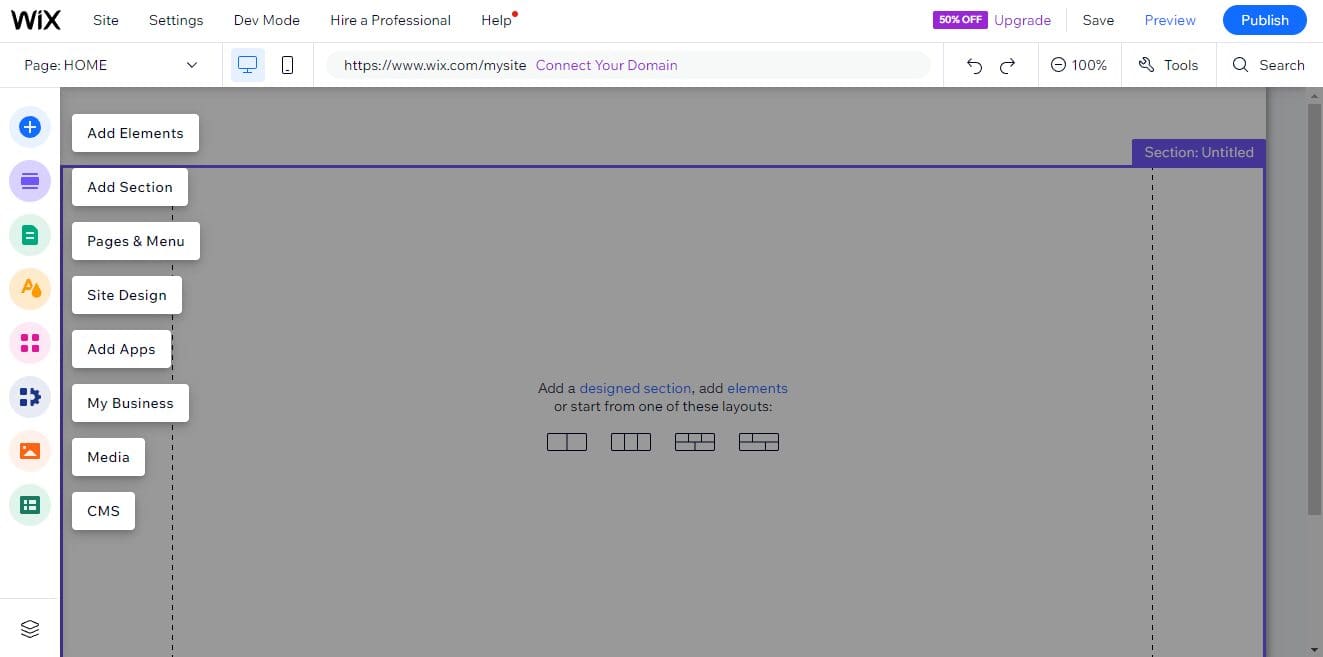Choose the layout with wide bottom row
Screen dimensions: 1323x657
(x=759, y=442)
